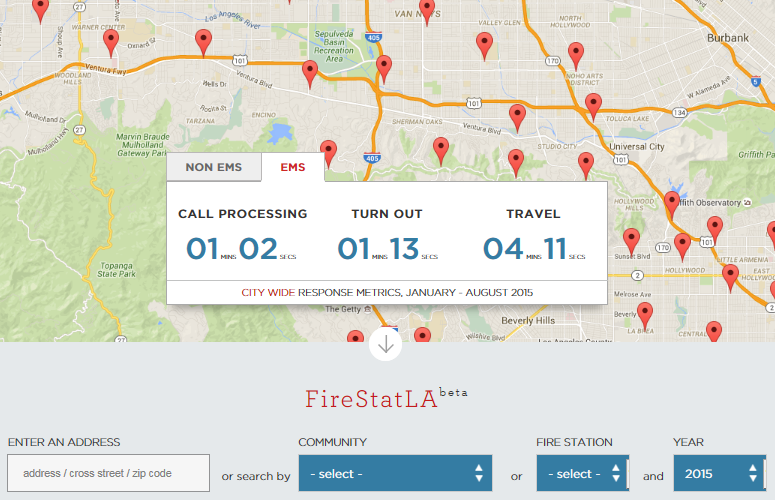
Task: Click the TRAVEL heading
Action: 533,214
